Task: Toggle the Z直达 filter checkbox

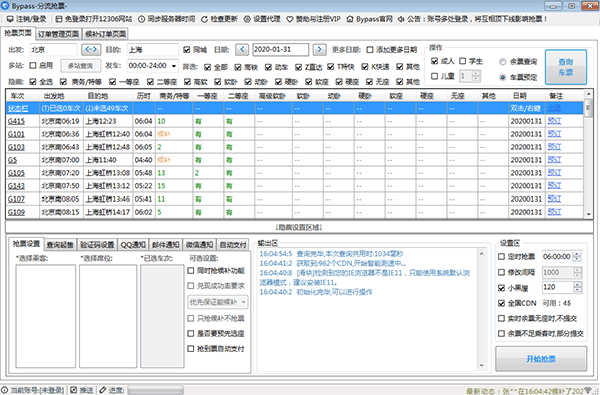Action: click(x=298, y=67)
